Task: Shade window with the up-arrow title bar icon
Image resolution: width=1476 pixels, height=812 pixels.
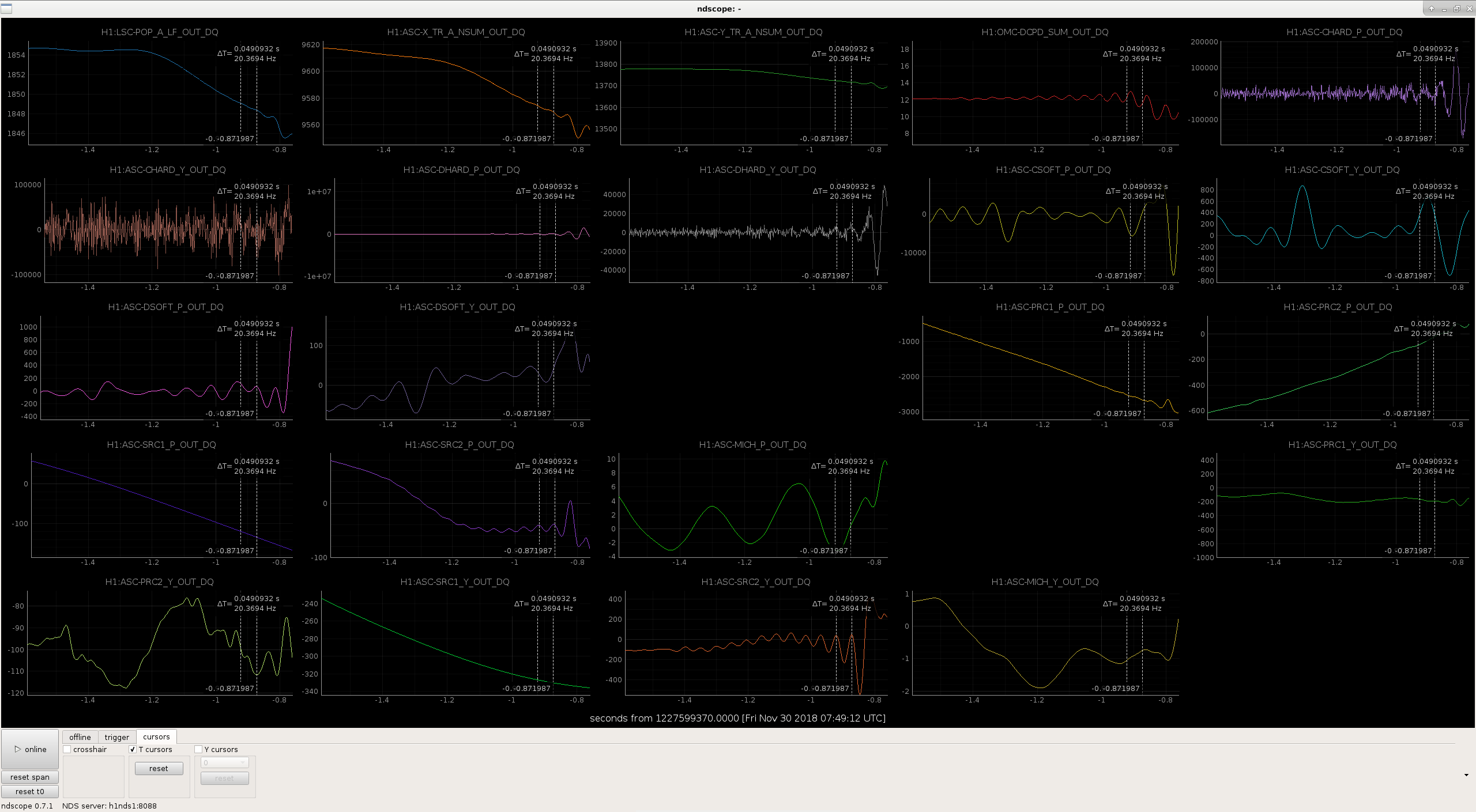Action: coord(1432,9)
